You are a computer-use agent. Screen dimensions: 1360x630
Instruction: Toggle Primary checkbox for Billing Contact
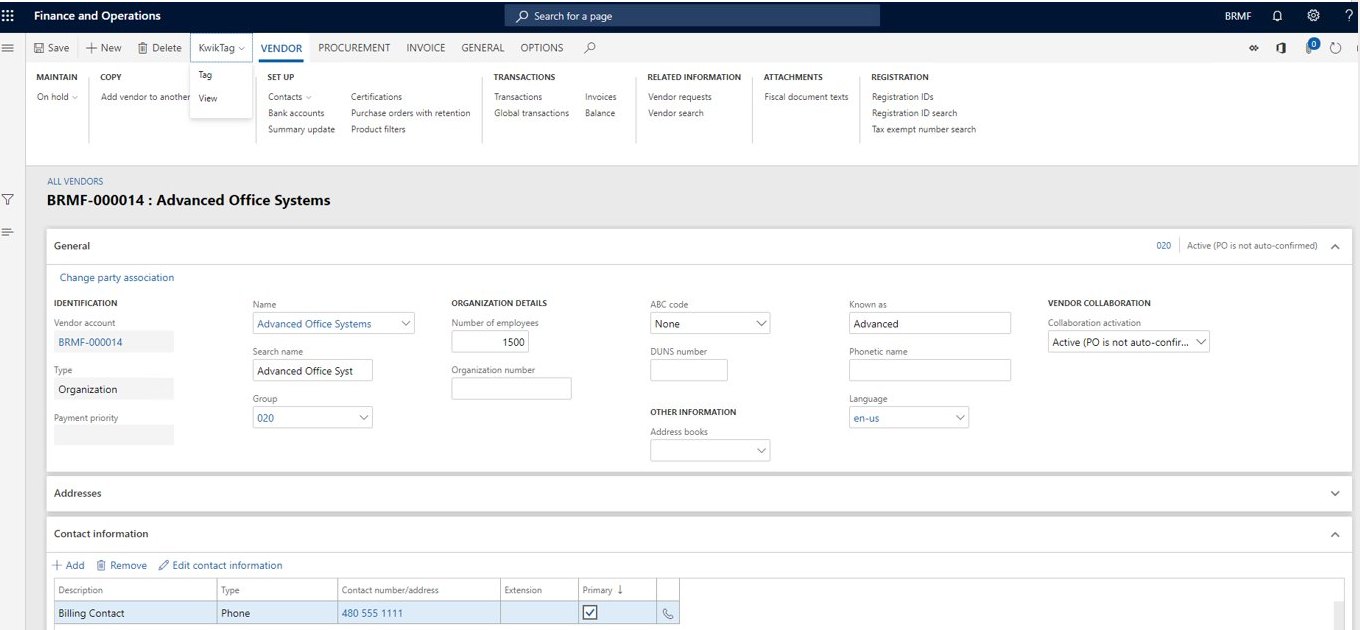[590, 613]
